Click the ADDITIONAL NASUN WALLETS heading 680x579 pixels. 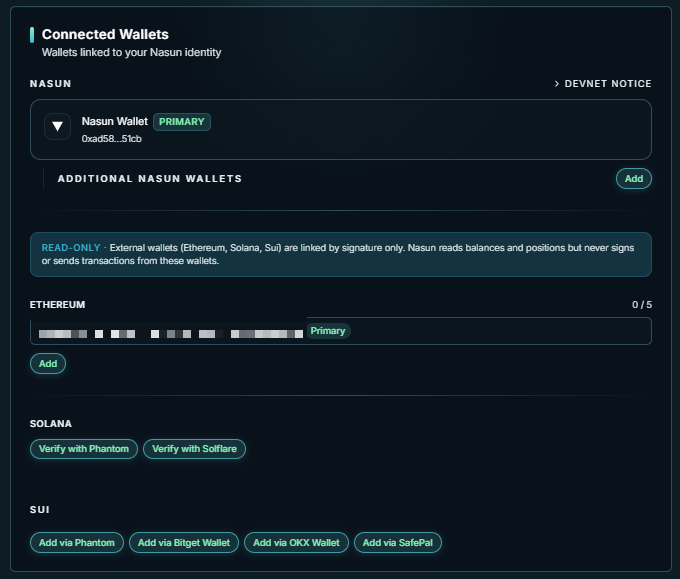pos(150,179)
